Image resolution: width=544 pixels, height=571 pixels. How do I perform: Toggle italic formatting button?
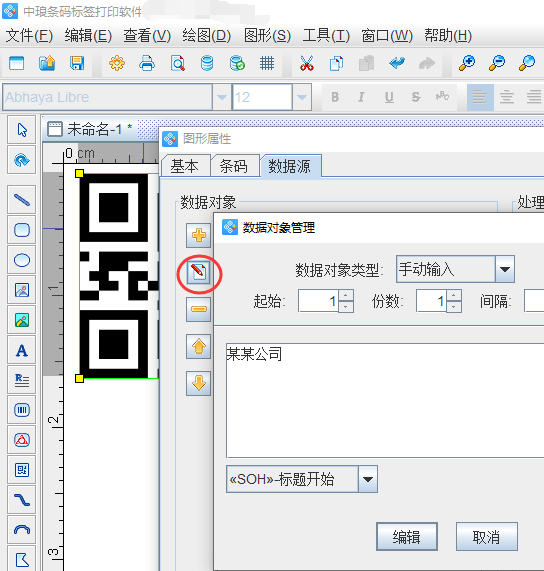pyautogui.click(x=361, y=97)
